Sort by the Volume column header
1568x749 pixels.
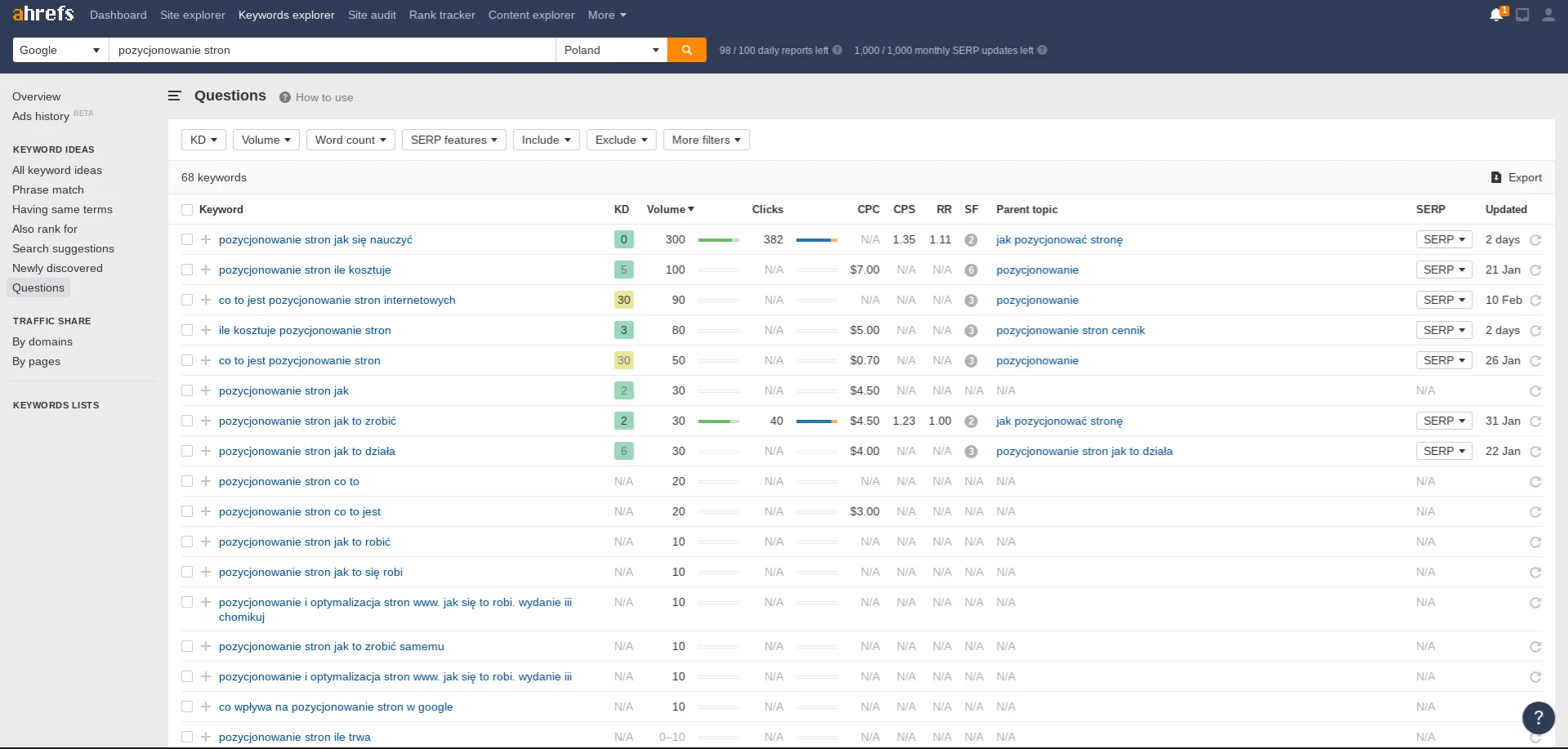tap(670, 209)
